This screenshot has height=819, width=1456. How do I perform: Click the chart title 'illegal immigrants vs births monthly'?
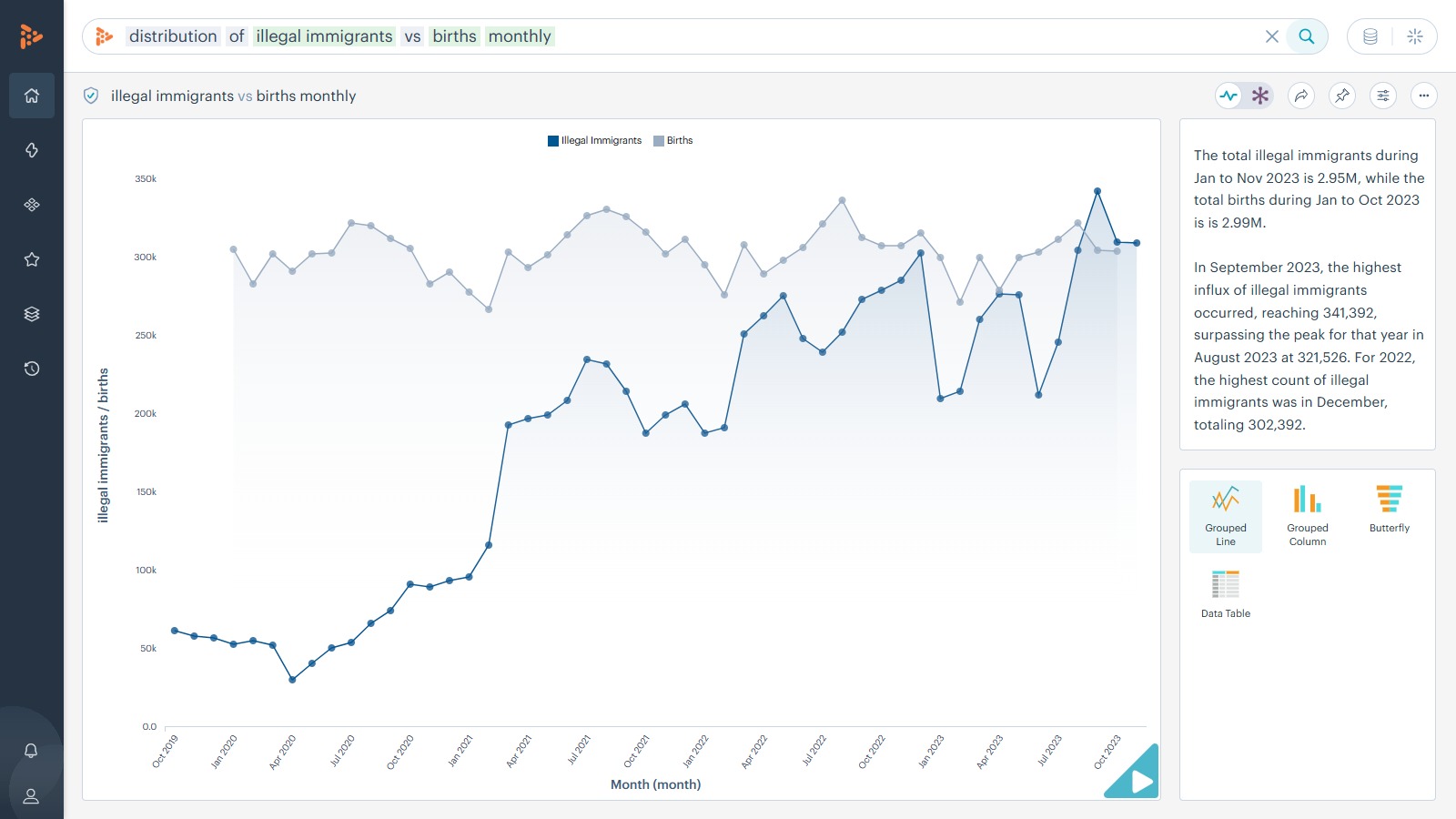(233, 96)
